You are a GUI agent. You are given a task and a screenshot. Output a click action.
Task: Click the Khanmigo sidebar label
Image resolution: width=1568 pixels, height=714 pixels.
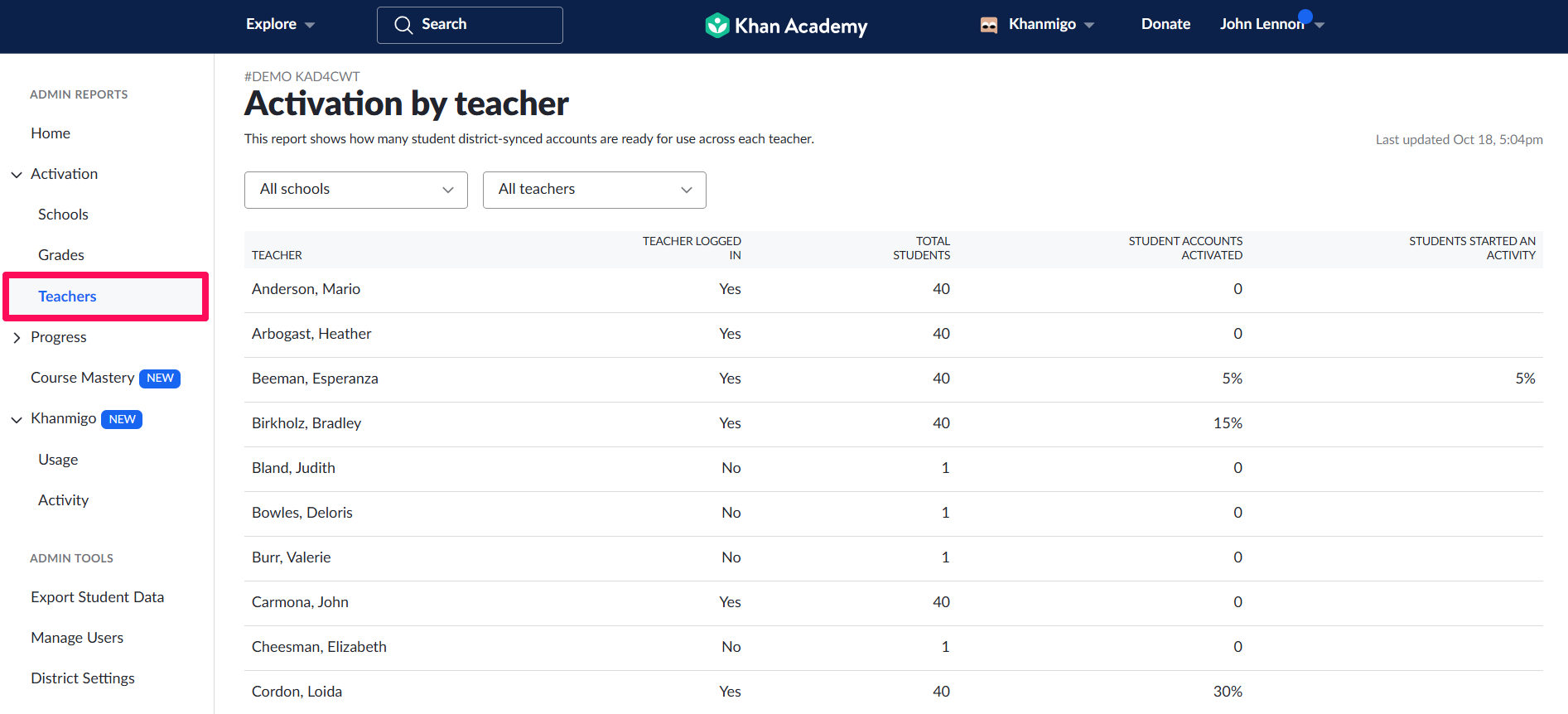(x=64, y=418)
